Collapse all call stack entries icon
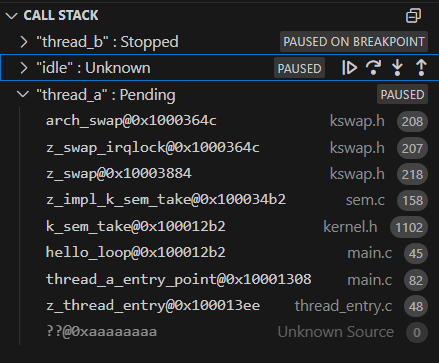 (x=413, y=16)
